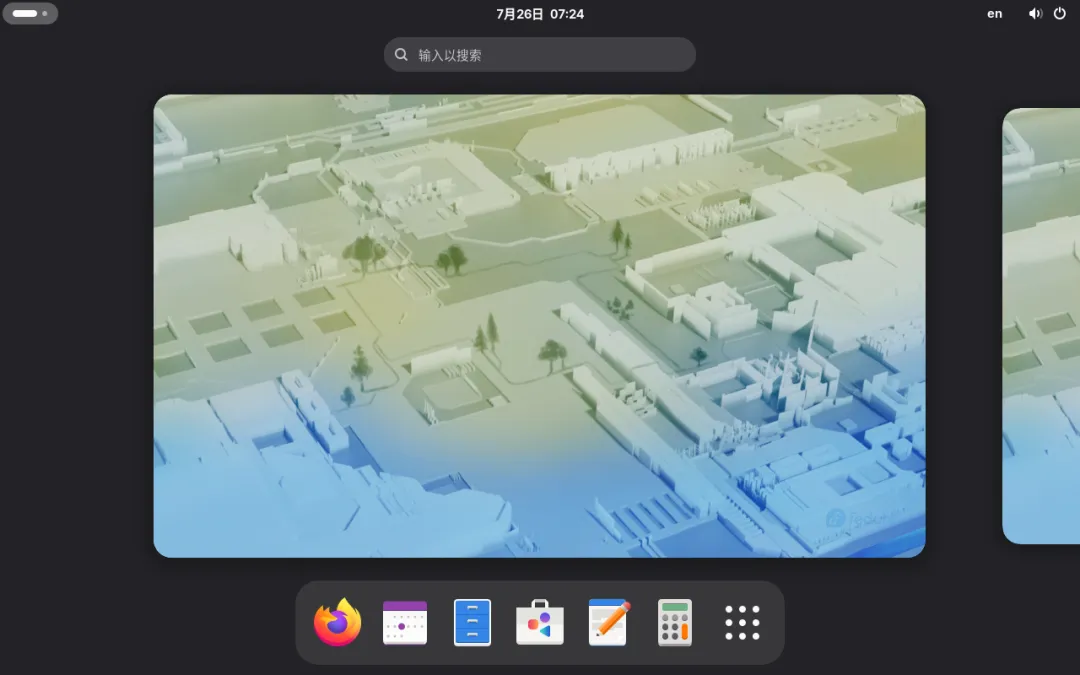Launch Firefox from the dock
Image resolution: width=1080 pixels, height=675 pixels.
(x=338, y=623)
